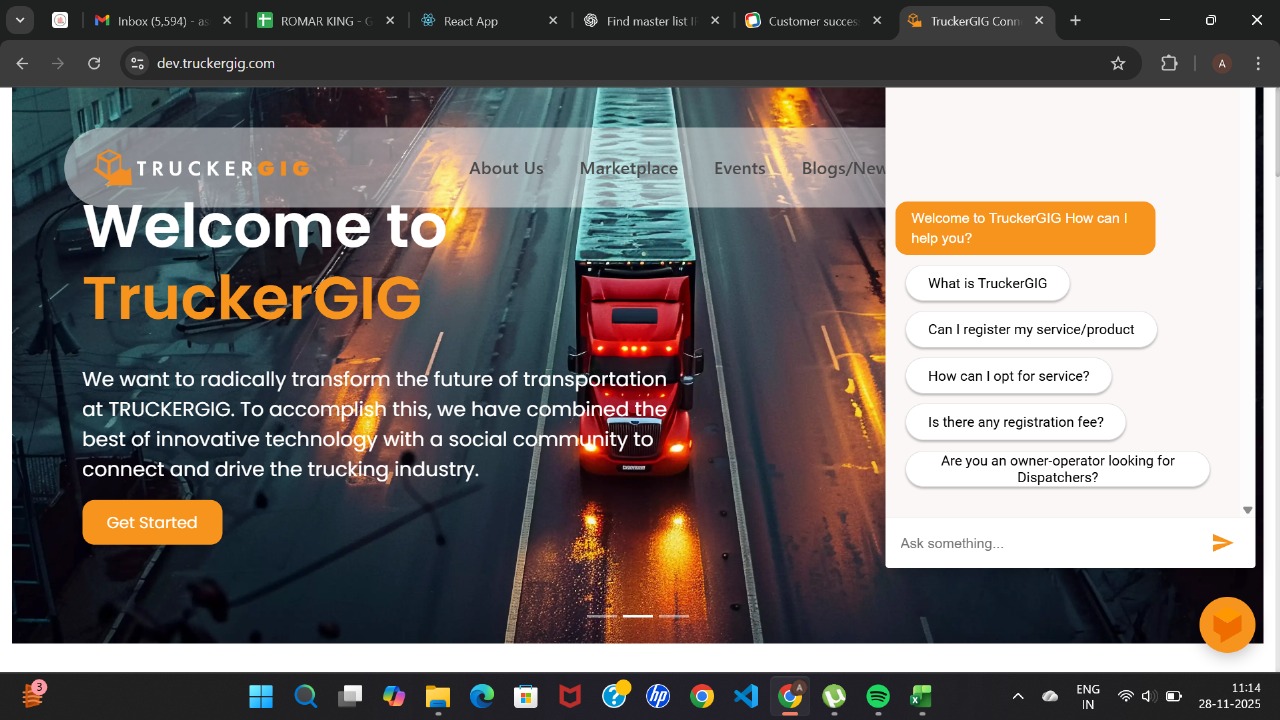Choose owner-operator looking for Dispatchers option
The height and width of the screenshot is (720, 1280).
click(1057, 469)
